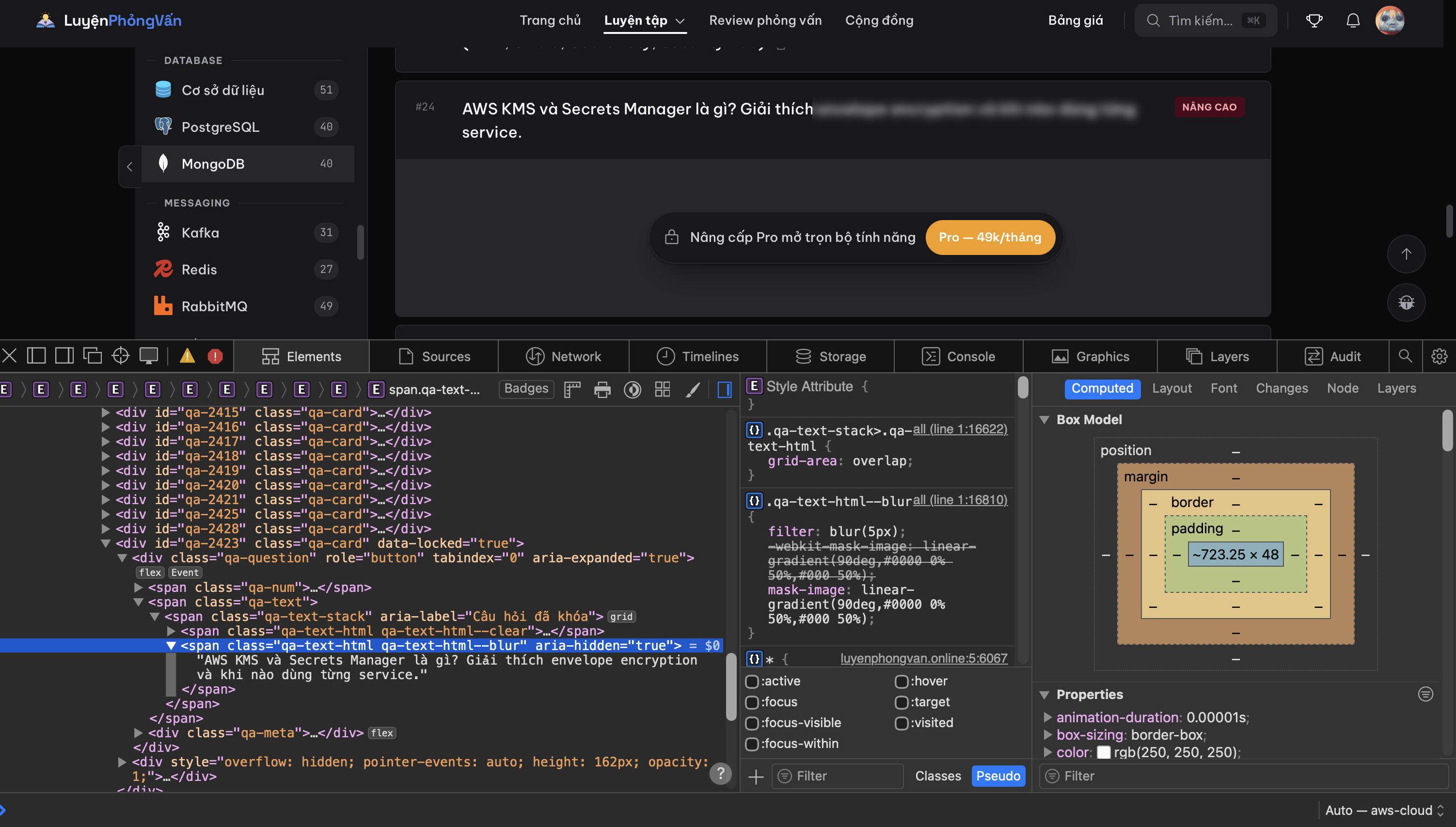Screen dimensions: 1456x827
Task: Click the Pro — 49k/tháng upgrade button
Action: coord(990,238)
